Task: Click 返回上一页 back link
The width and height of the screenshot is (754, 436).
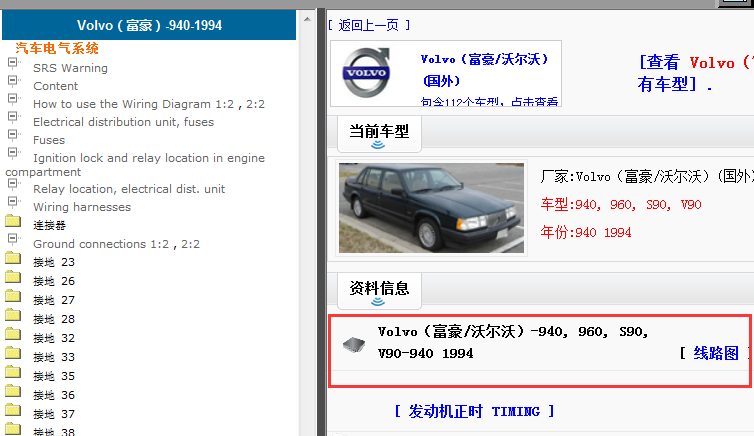Action: [368, 25]
